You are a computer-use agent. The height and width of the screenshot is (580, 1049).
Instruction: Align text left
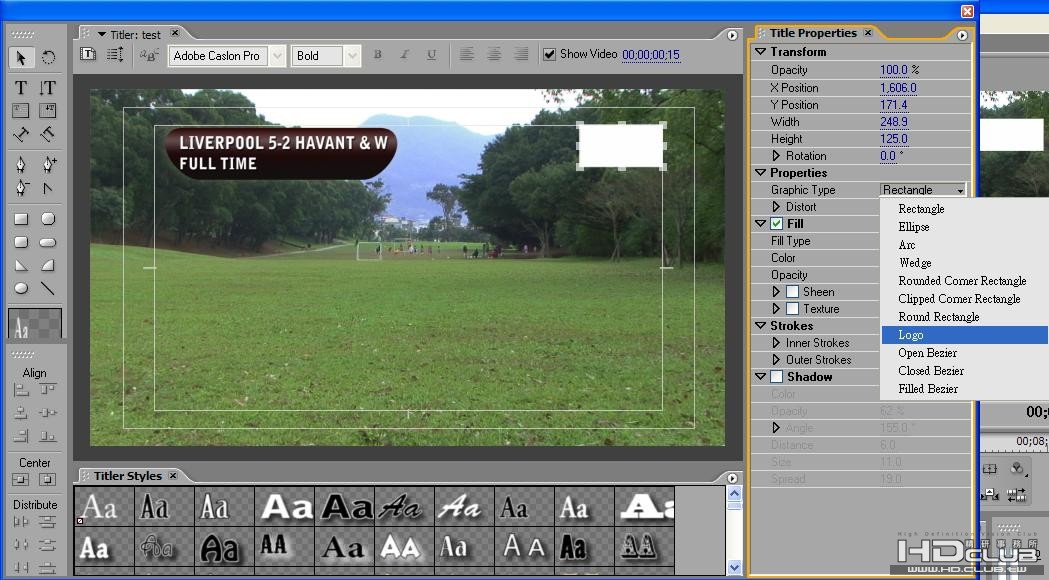(467, 54)
